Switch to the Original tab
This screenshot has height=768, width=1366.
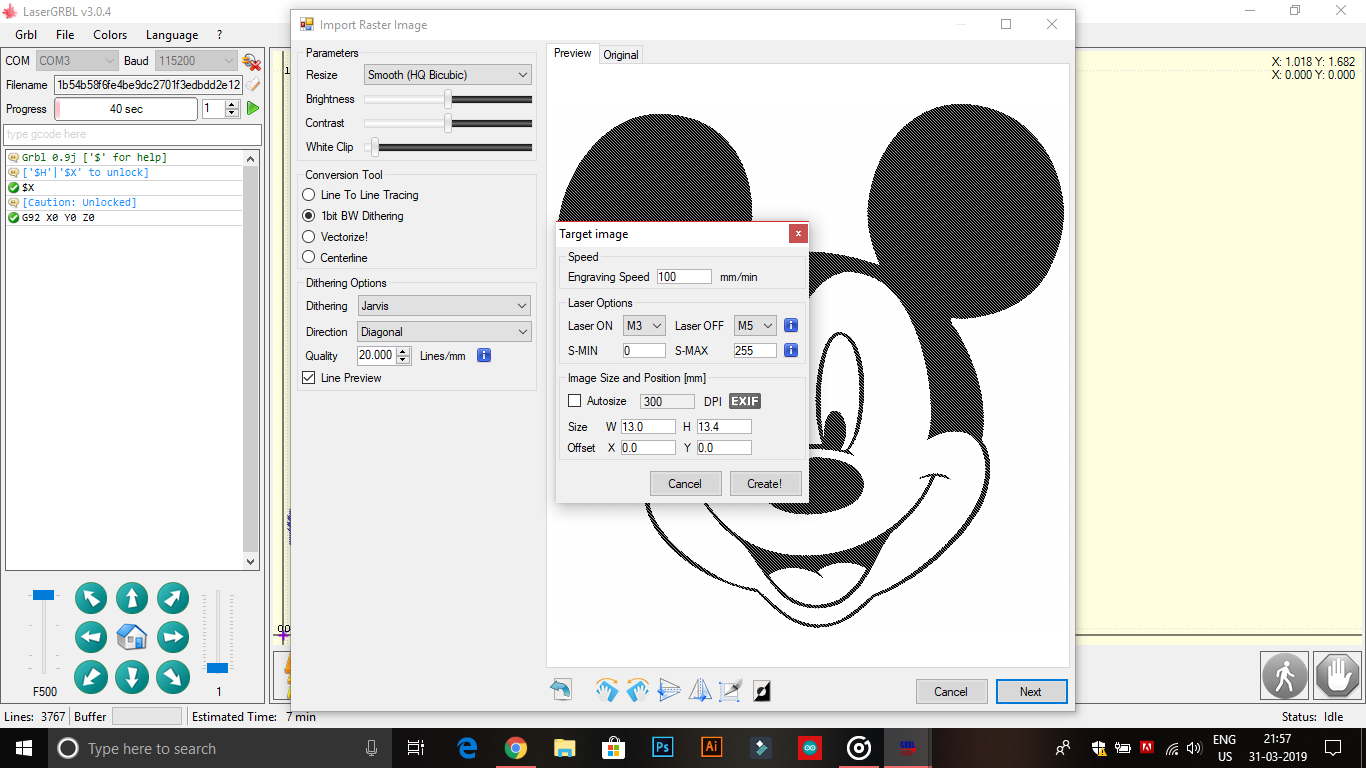coord(621,55)
